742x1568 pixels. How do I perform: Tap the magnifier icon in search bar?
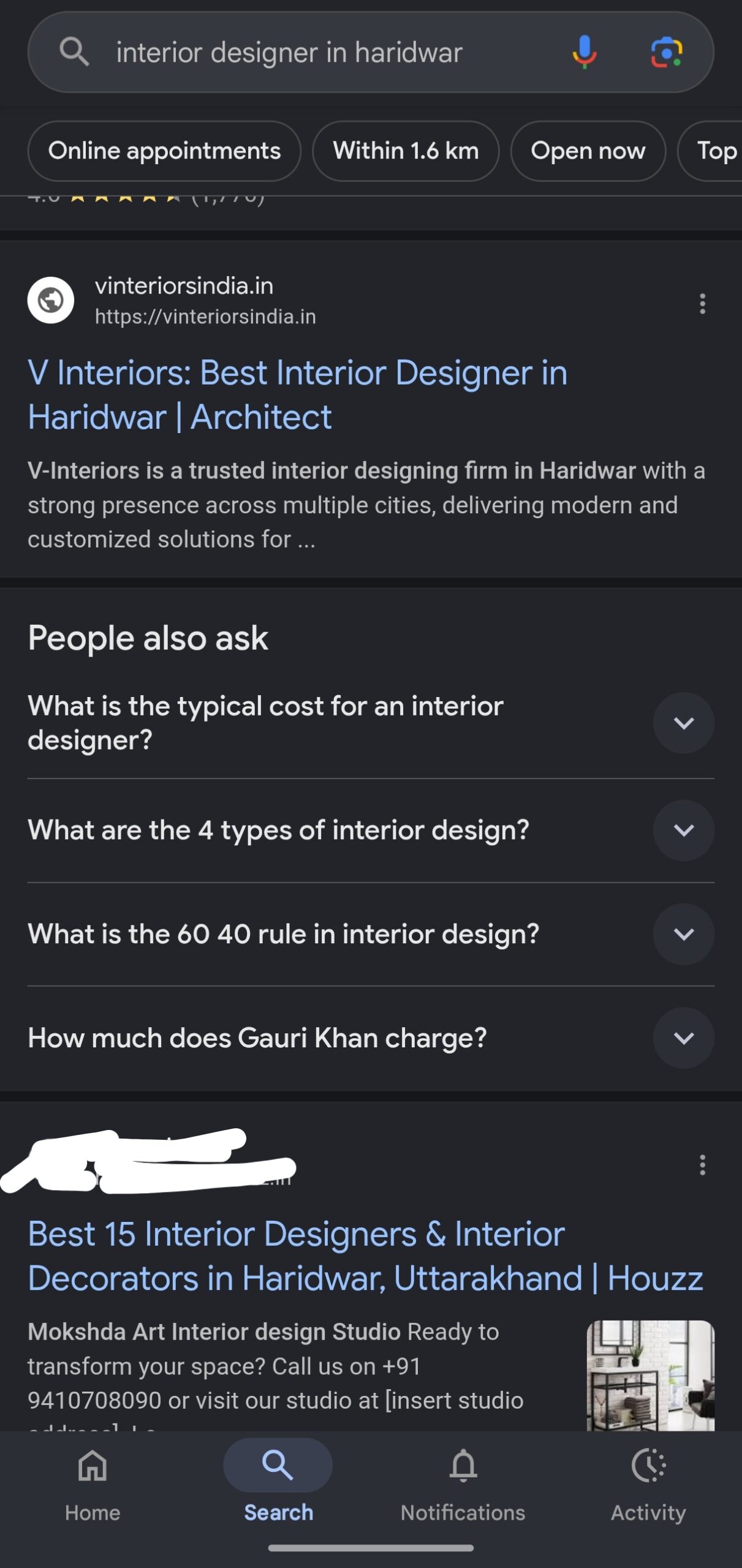(x=74, y=51)
